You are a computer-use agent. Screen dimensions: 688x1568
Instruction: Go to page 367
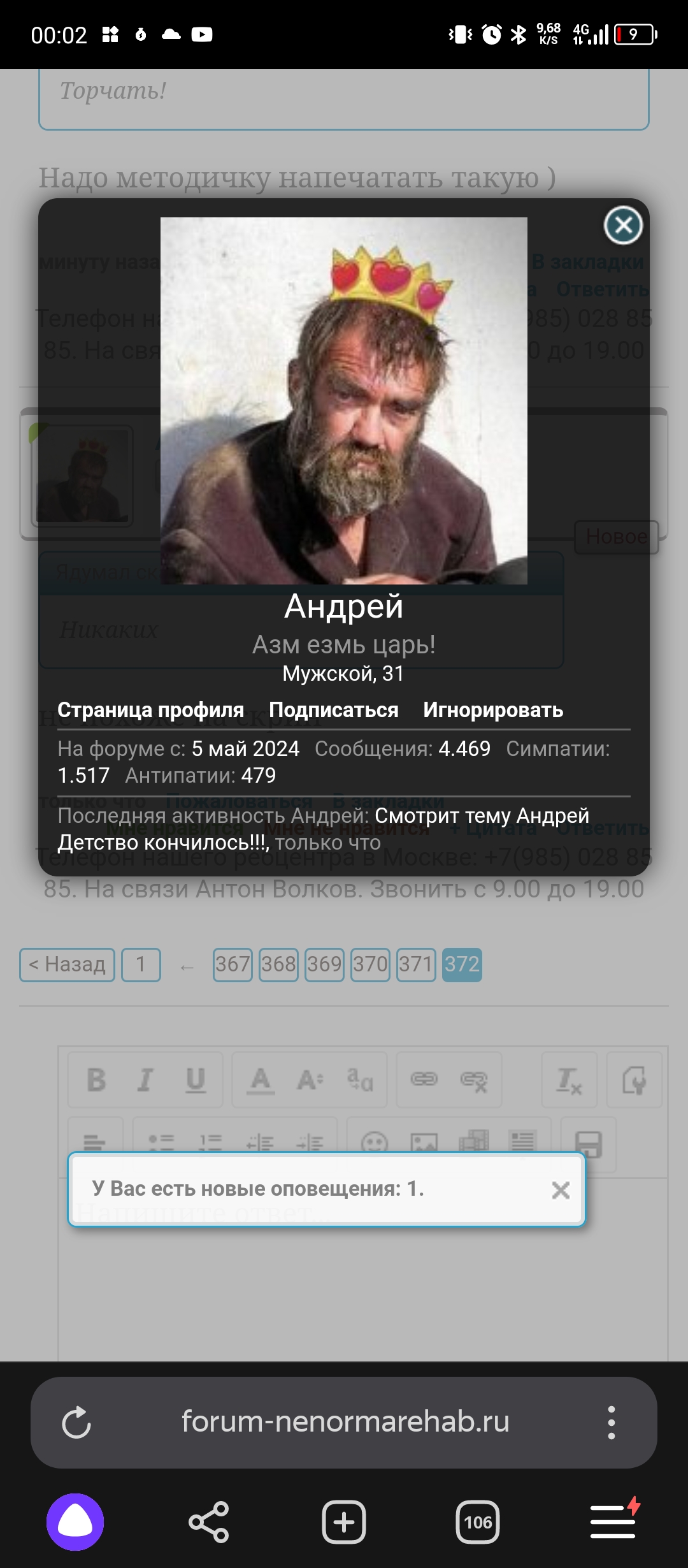pos(233,964)
